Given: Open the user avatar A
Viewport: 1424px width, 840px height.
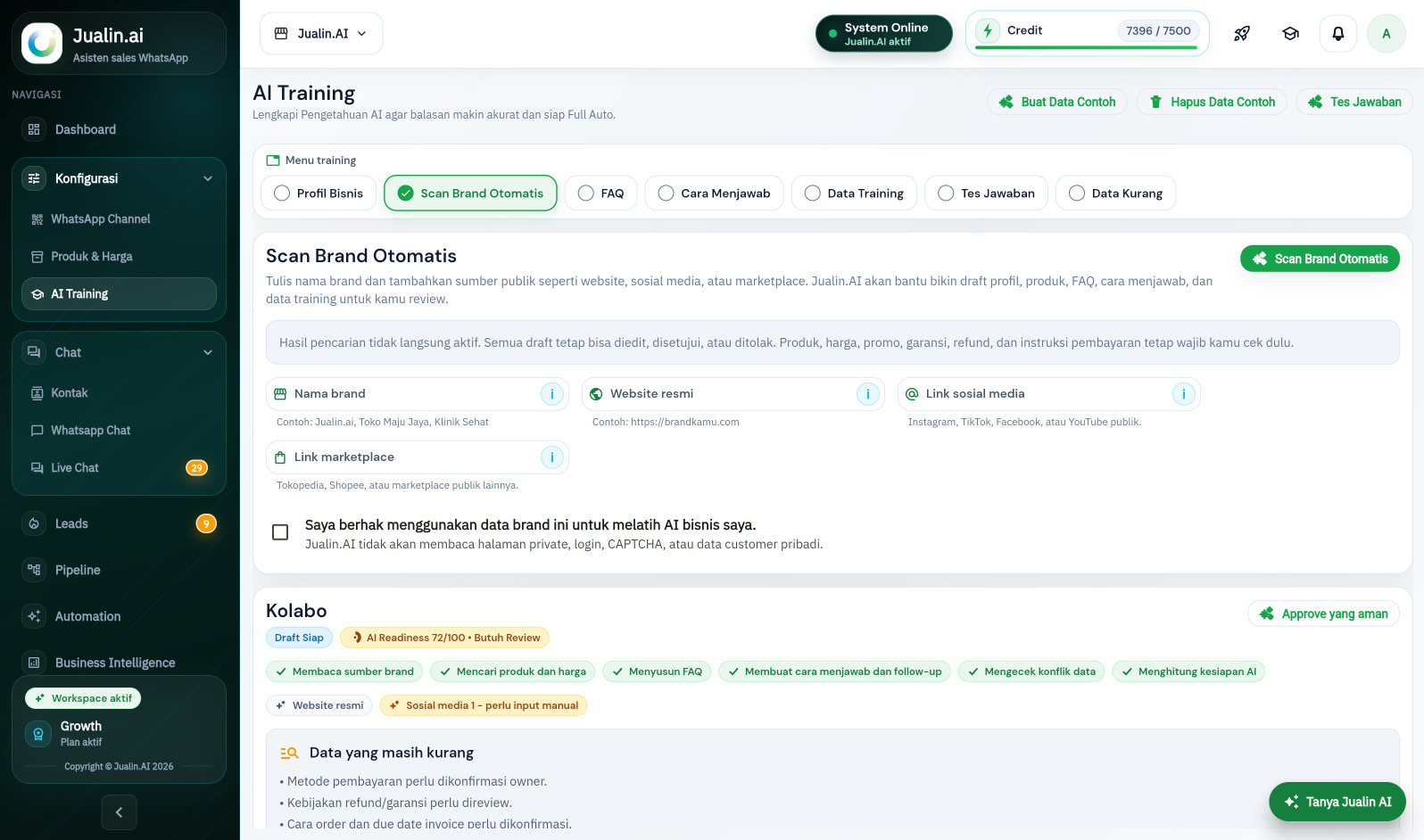Looking at the screenshot, I should tap(1387, 34).
